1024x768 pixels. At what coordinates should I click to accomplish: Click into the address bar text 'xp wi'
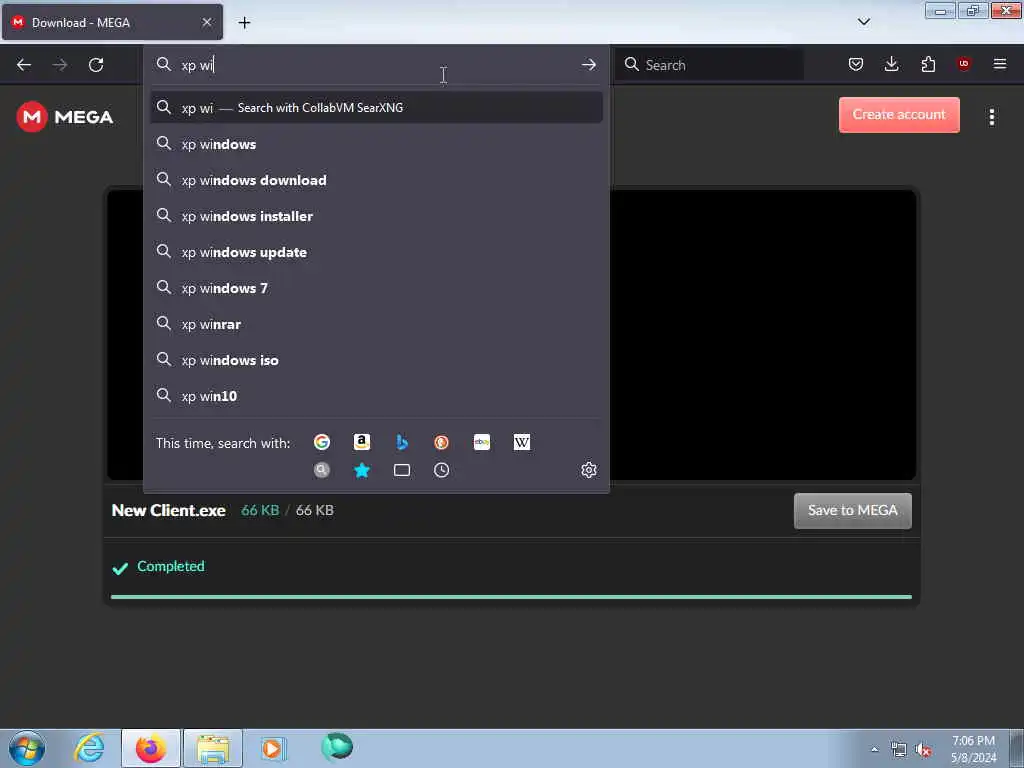[x=198, y=65]
